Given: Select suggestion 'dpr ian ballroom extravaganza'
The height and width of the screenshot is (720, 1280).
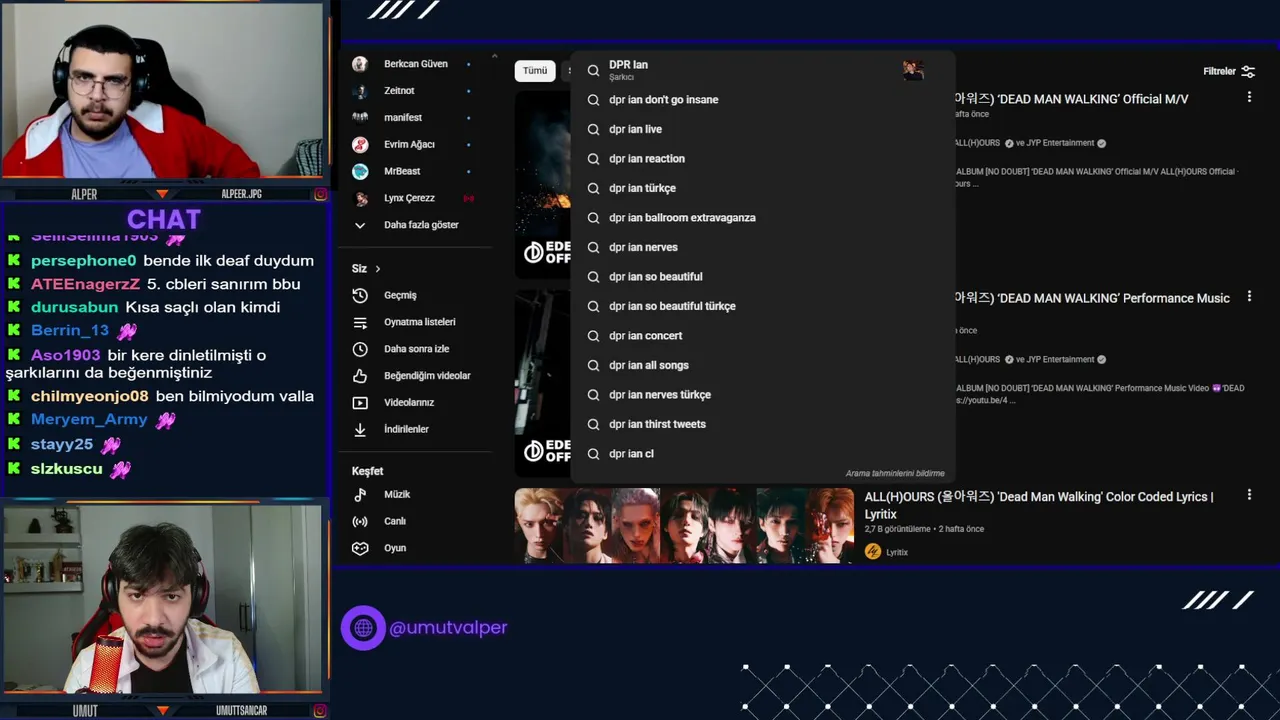Looking at the screenshot, I should 682,218.
